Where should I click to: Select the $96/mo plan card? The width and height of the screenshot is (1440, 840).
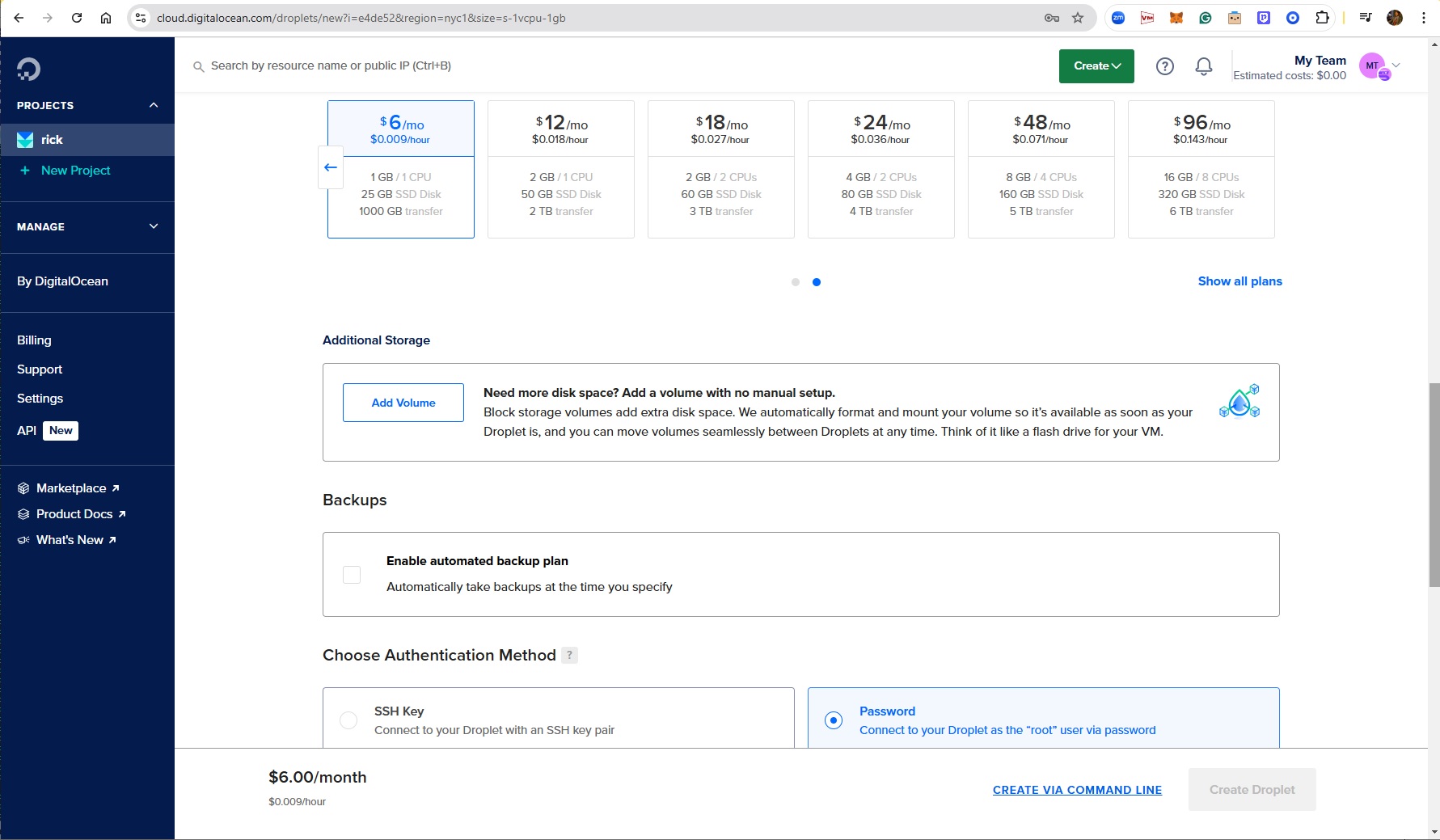(x=1201, y=169)
